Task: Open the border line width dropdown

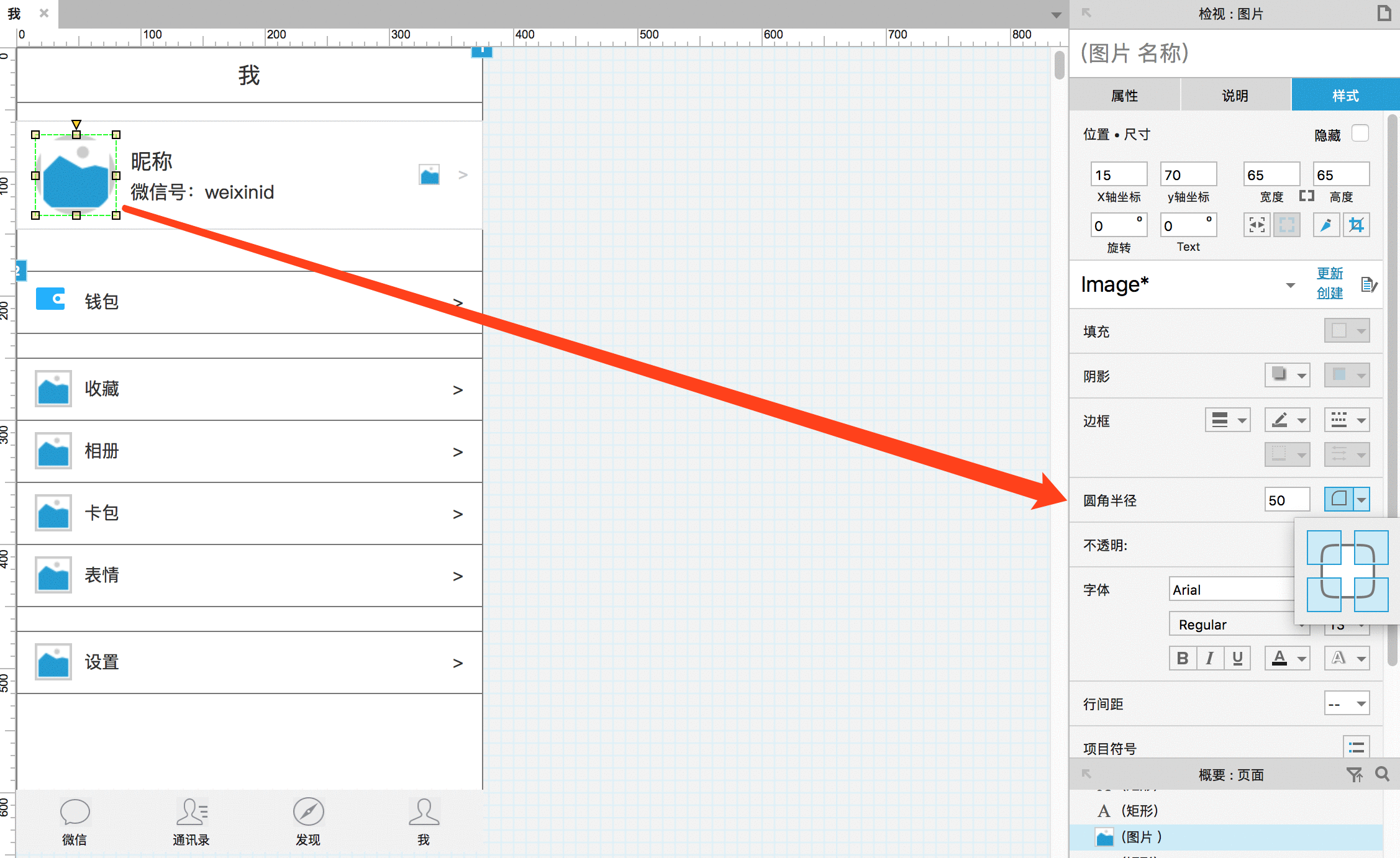Action: (x=1228, y=420)
